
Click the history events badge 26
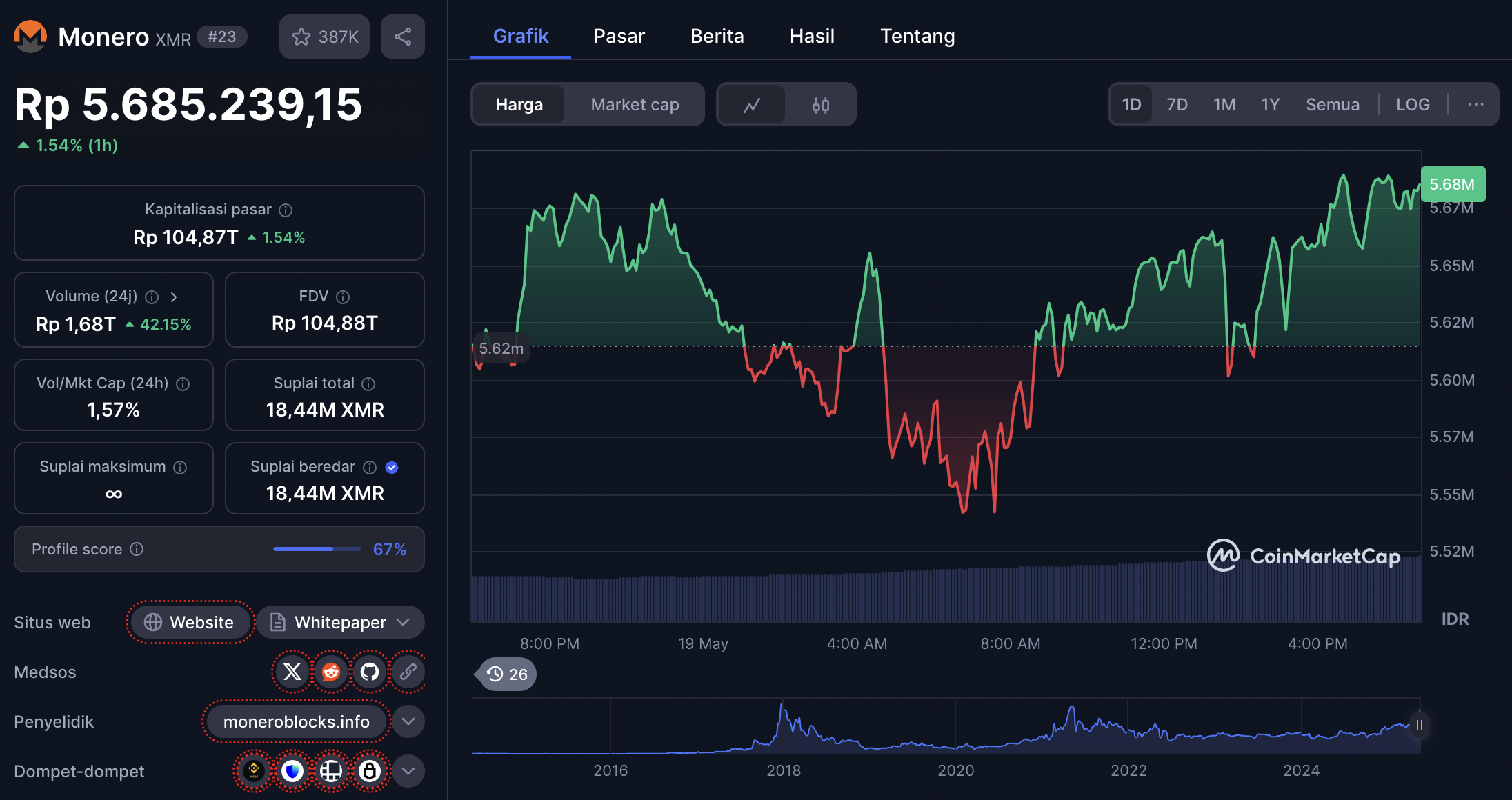click(508, 674)
